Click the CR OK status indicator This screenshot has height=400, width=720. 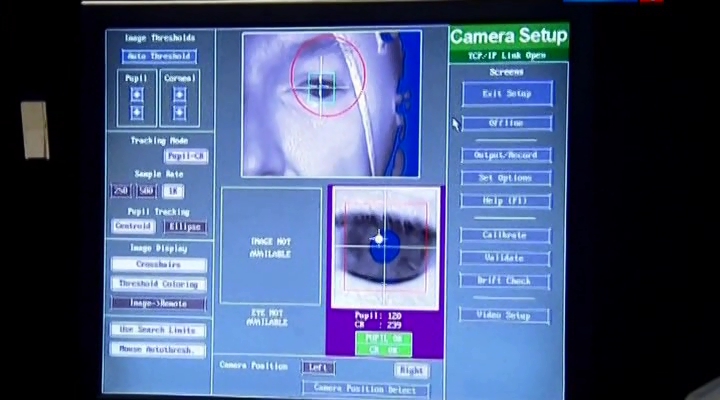383,350
